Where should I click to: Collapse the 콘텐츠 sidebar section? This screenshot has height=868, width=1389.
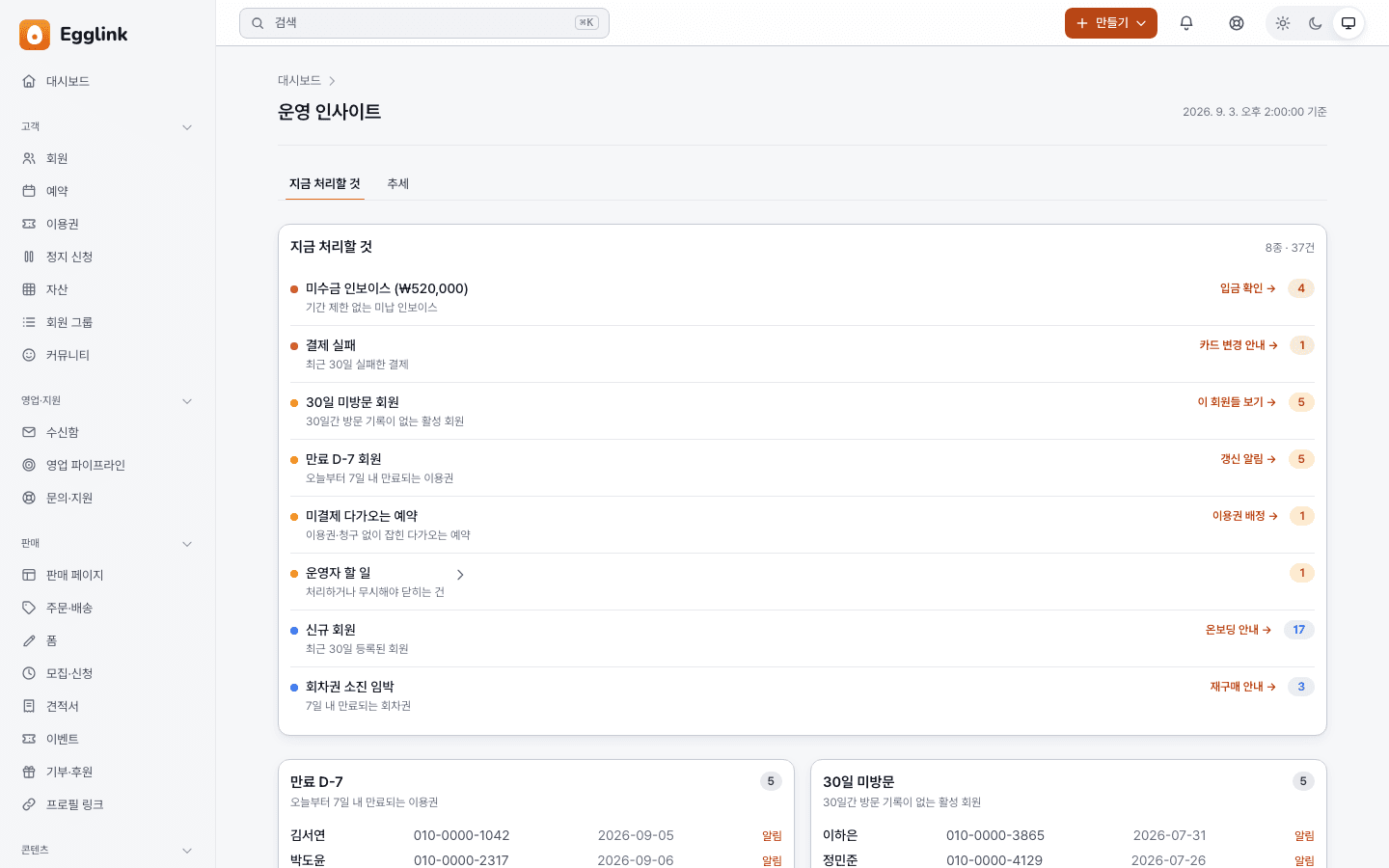tap(187, 851)
